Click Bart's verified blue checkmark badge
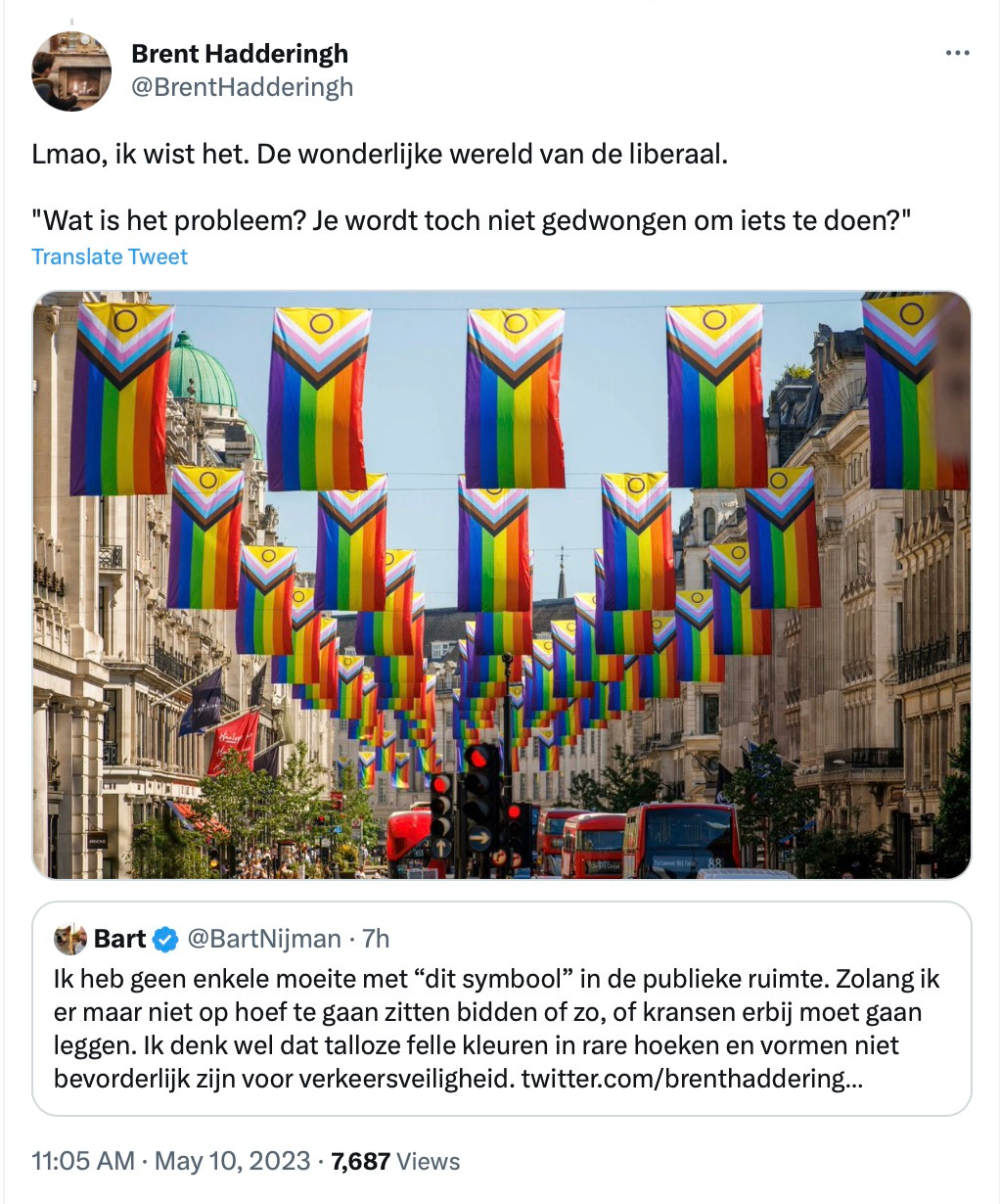This screenshot has width=1000, height=1204. click(165, 939)
